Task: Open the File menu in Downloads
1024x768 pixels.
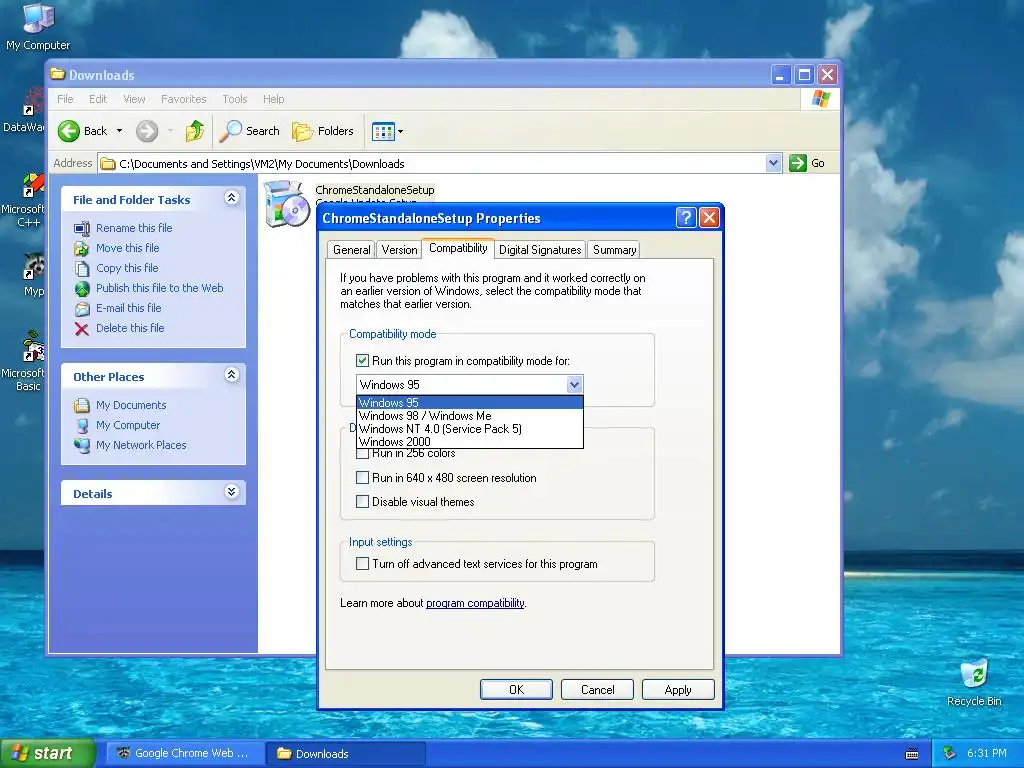Action: [x=65, y=99]
